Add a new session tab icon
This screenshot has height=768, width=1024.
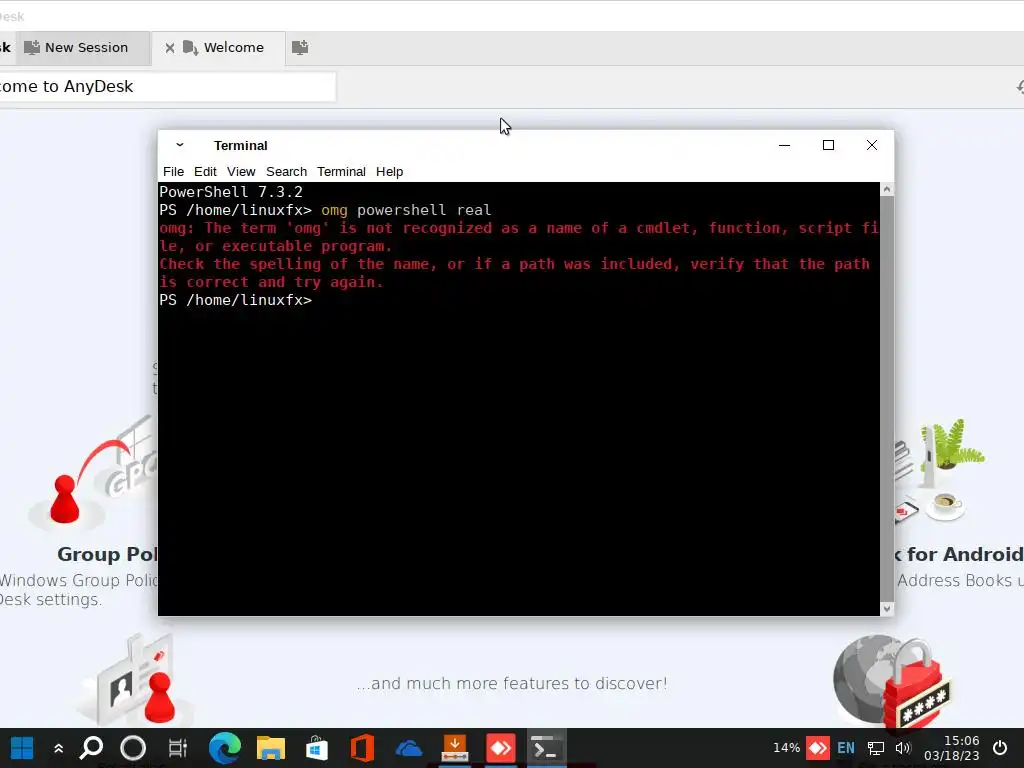pos(300,48)
